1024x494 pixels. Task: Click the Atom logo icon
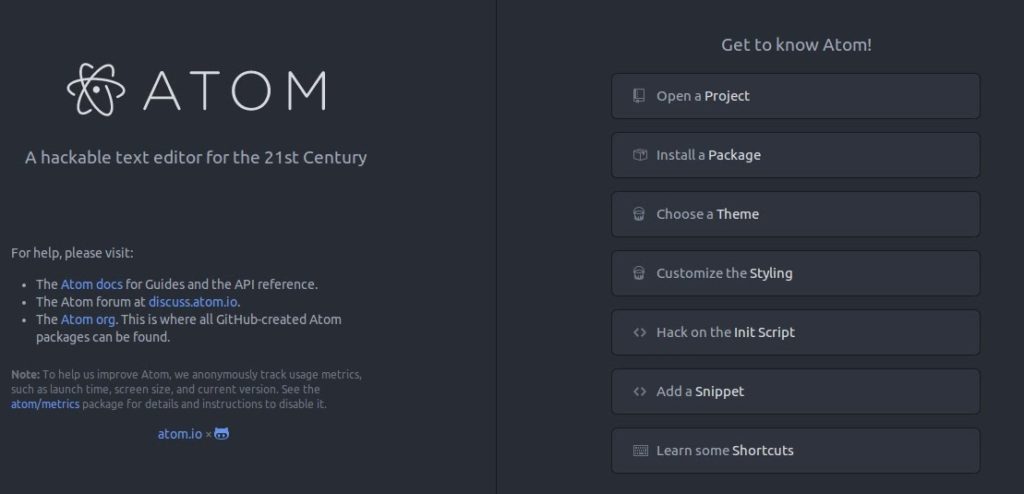tap(96, 89)
